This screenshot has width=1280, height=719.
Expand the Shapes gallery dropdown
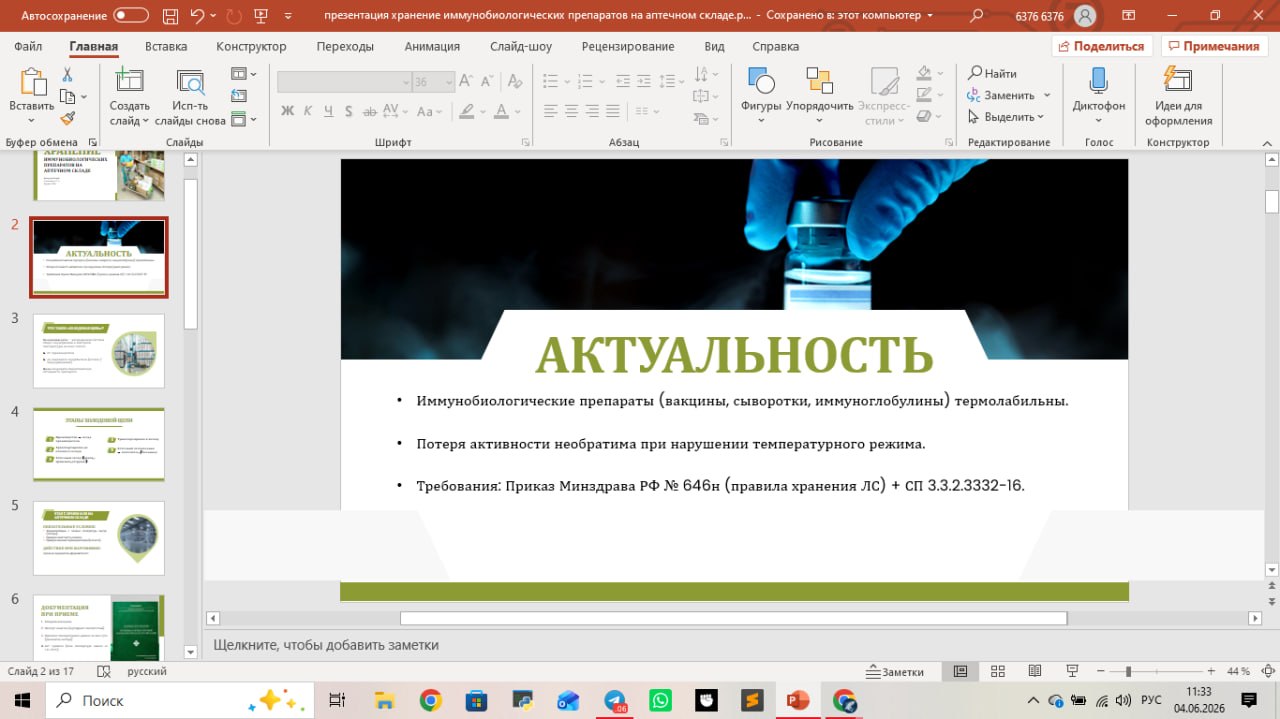pos(761,121)
